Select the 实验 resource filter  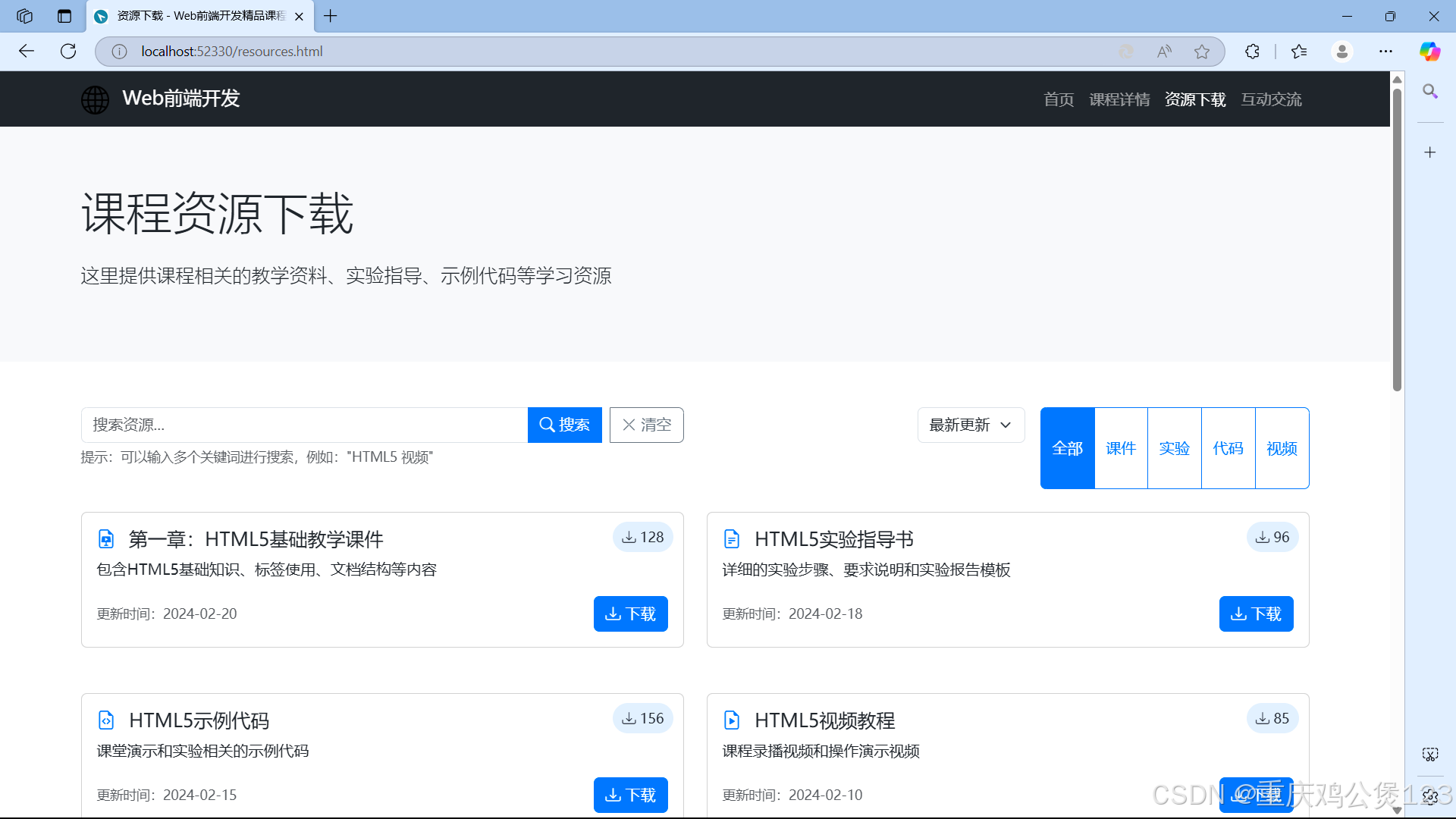1174,447
